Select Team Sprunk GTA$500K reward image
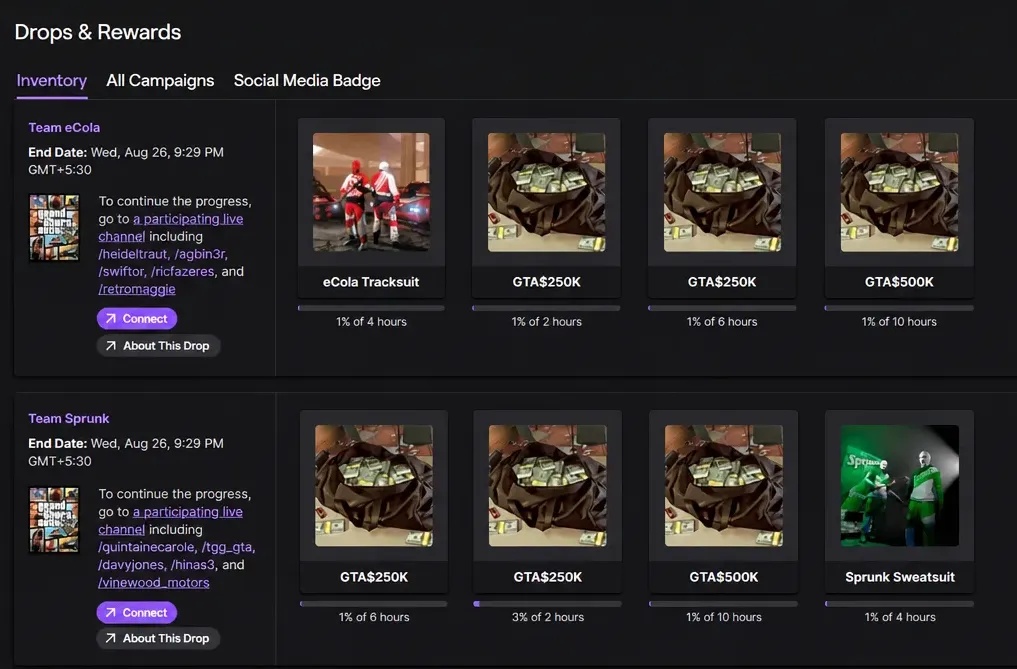This screenshot has height=669, width=1017. tap(724, 485)
